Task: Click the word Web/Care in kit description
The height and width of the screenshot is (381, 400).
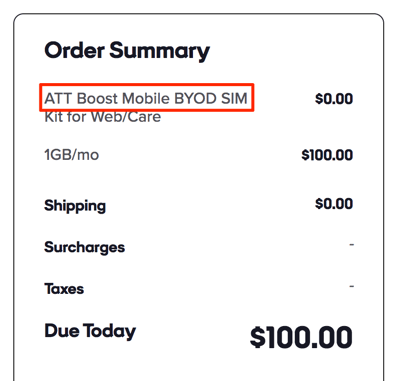Action: point(126,117)
